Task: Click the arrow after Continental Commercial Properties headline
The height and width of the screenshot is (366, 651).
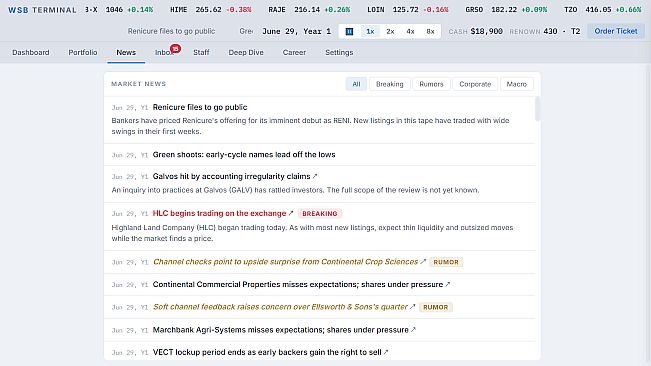Action: coord(447,285)
